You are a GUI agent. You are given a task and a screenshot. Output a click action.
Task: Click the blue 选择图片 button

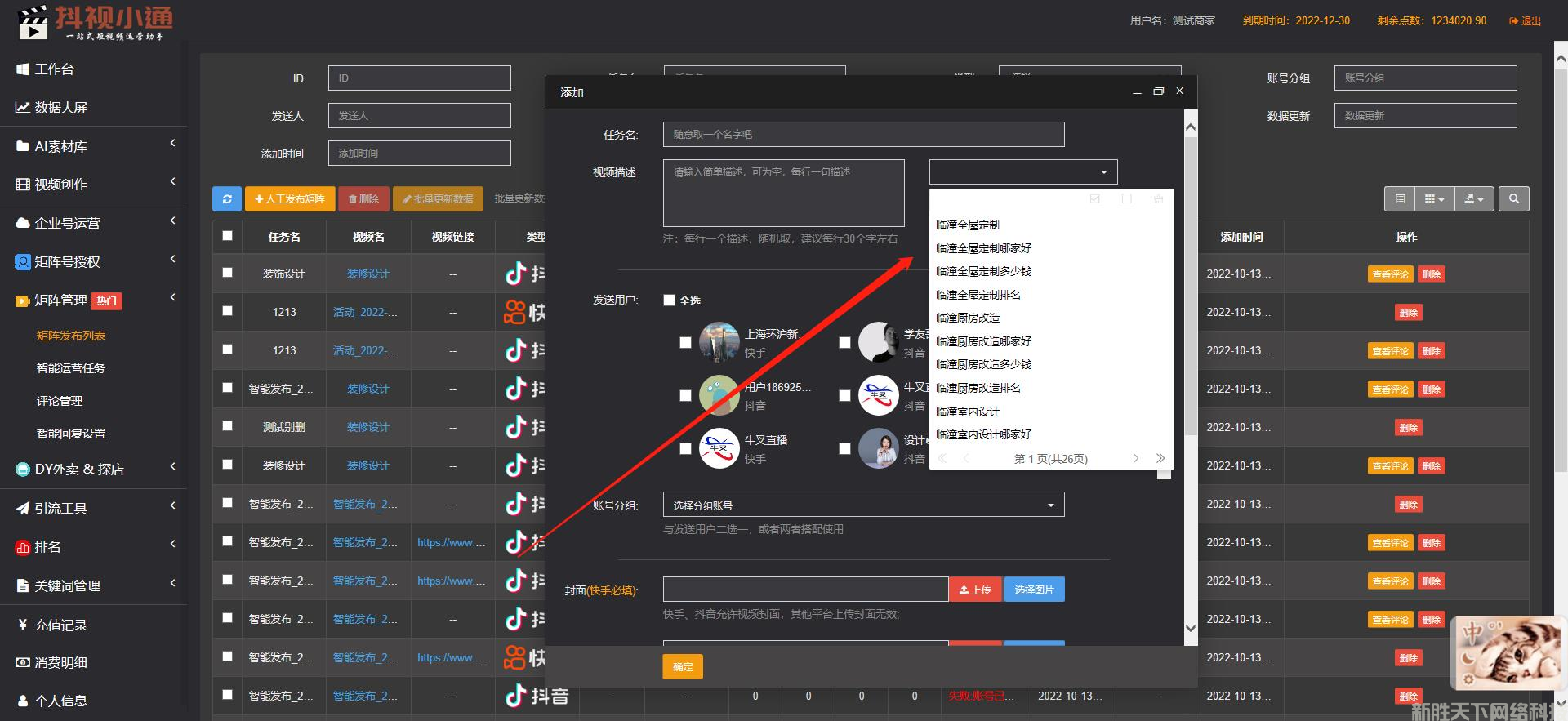click(x=1034, y=590)
